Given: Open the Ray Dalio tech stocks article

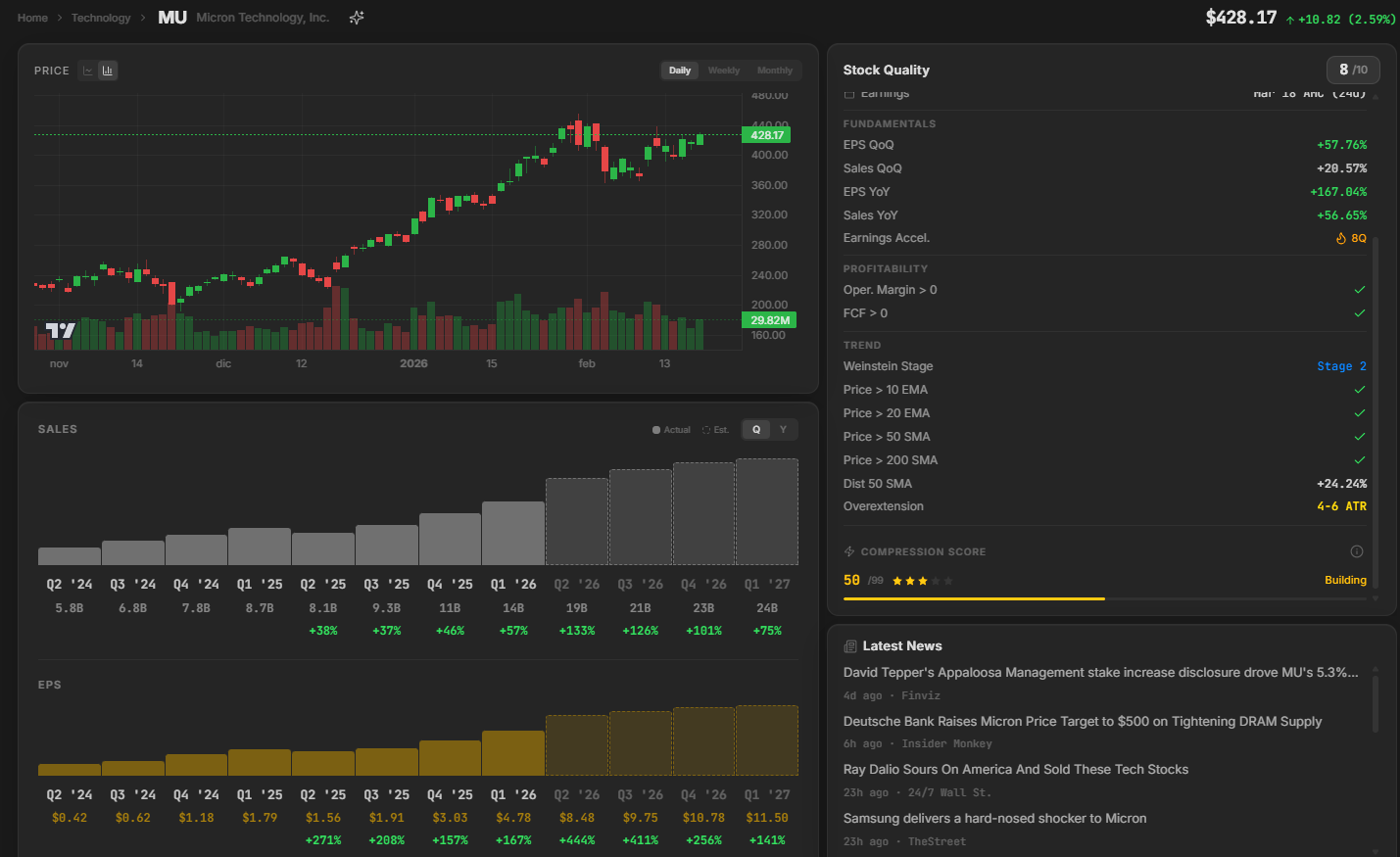Looking at the screenshot, I should [1016, 770].
